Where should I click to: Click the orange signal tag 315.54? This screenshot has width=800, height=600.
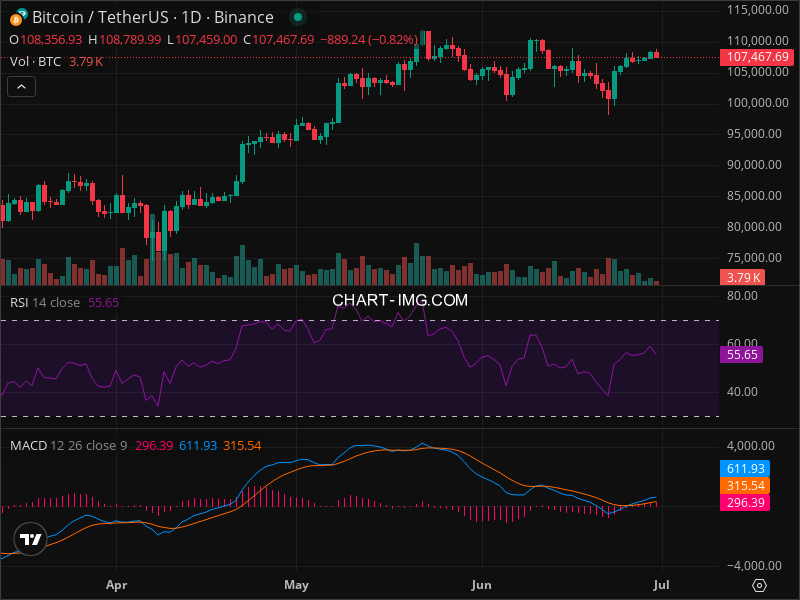(x=745, y=485)
